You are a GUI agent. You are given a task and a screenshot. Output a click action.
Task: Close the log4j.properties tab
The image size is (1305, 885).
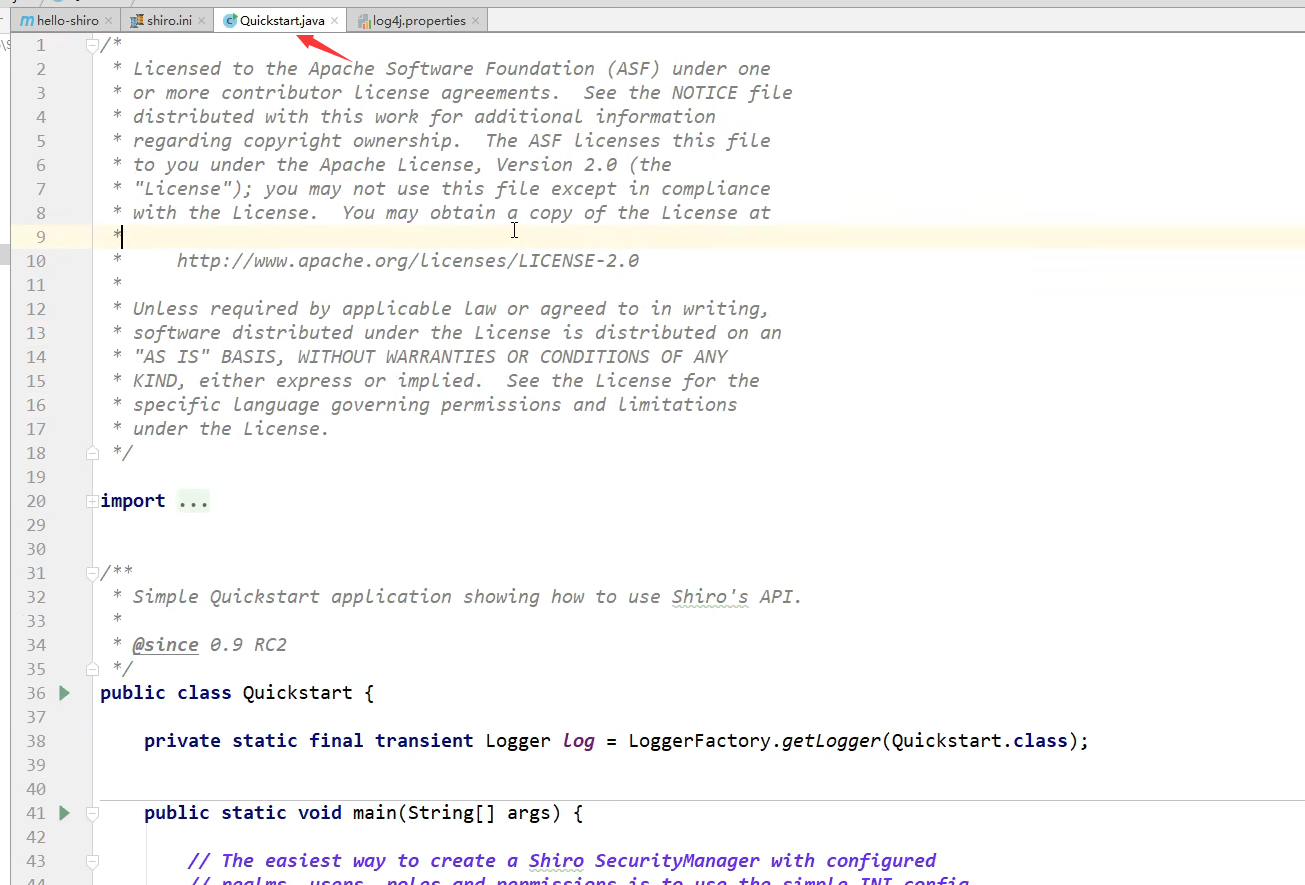coord(475,21)
